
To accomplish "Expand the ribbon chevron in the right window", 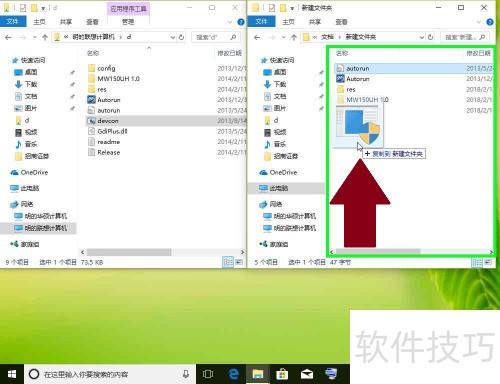I will point(479,22).
